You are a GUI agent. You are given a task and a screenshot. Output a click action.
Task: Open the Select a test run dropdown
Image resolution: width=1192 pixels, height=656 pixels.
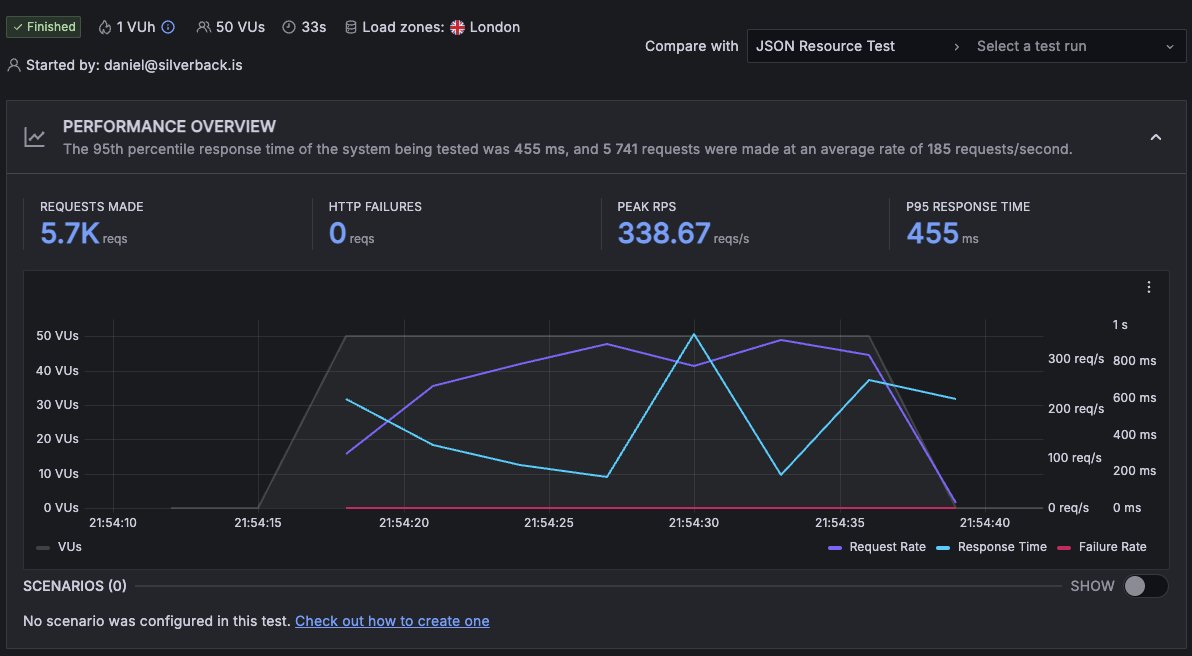pyautogui.click(x=1076, y=46)
